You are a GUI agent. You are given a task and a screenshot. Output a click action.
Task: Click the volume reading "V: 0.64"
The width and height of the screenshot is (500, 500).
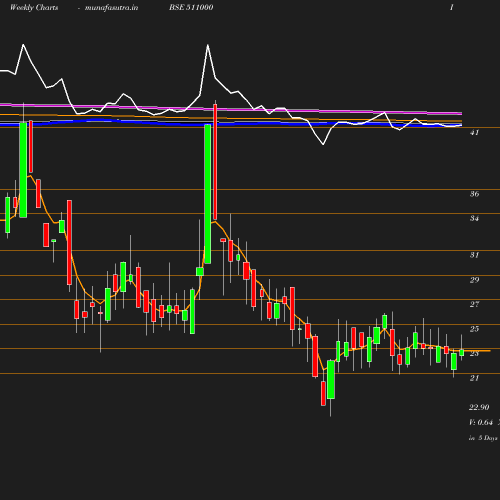(x=481, y=423)
